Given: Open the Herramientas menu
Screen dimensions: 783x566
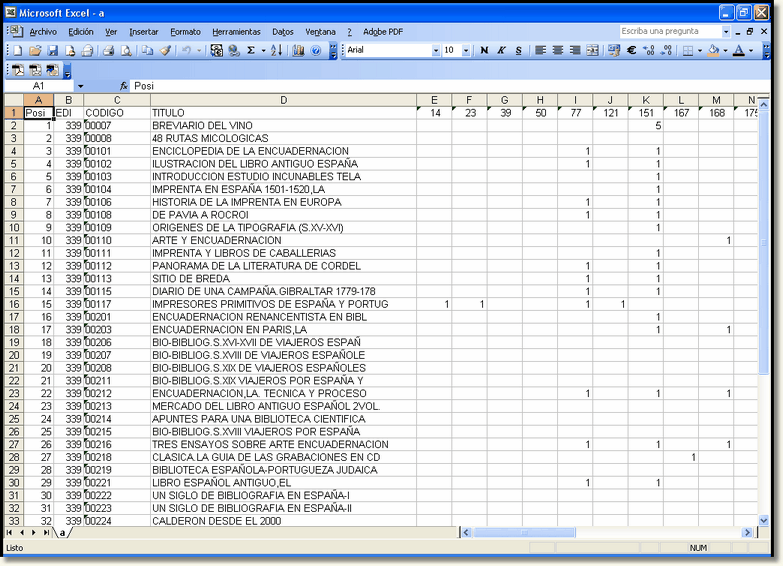Looking at the screenshot, I should (x=236, y=31).
